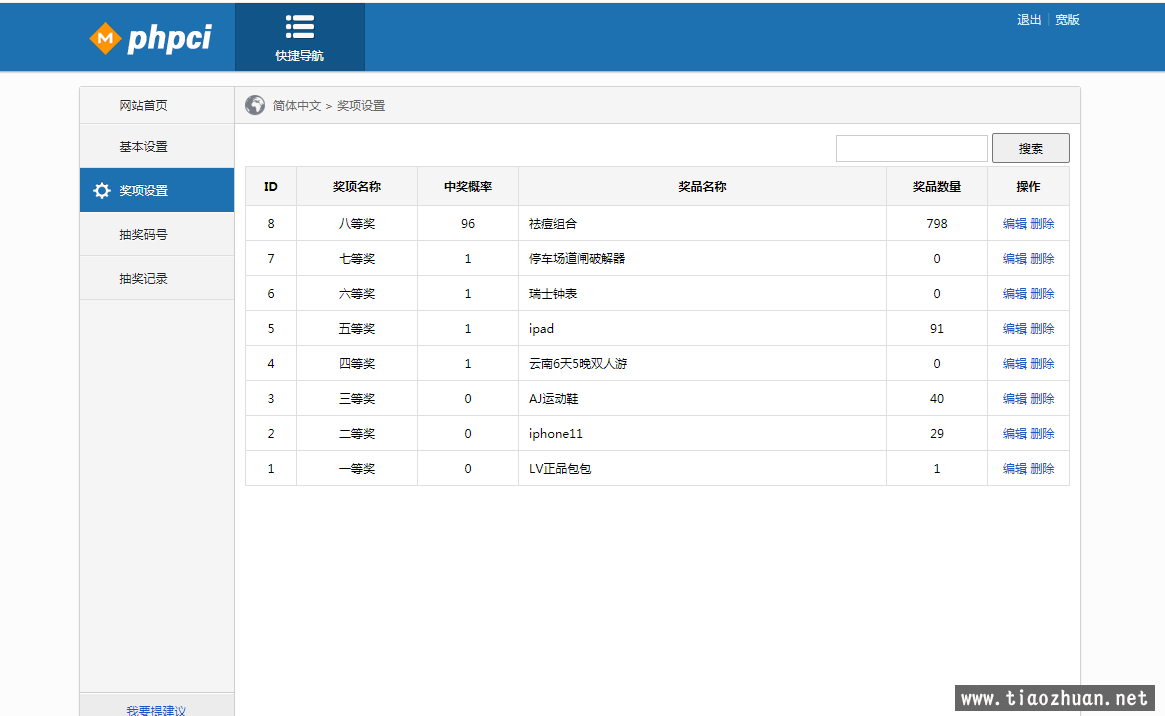Select the AJ运动鞋 prize cell

[x=702, y=399]
